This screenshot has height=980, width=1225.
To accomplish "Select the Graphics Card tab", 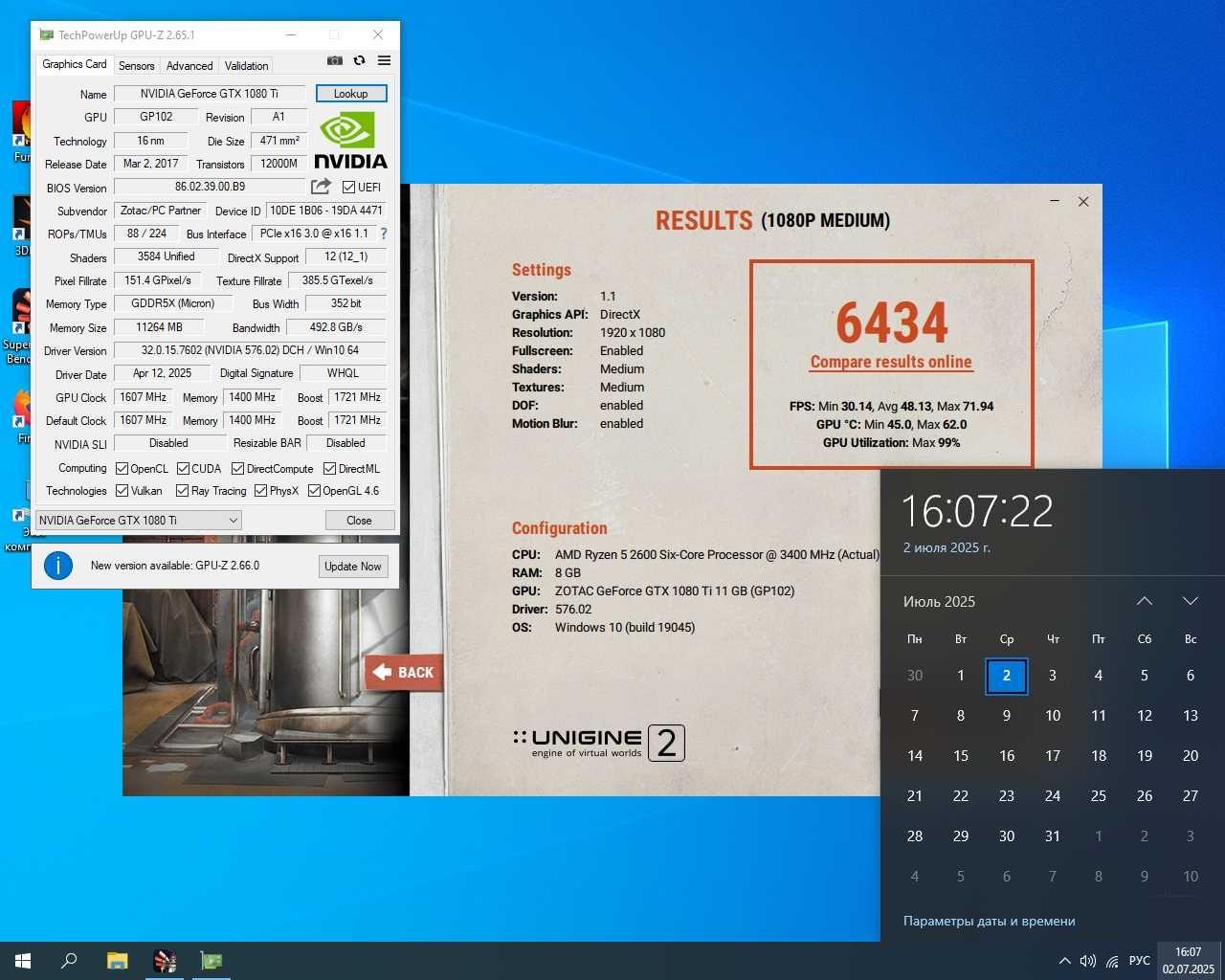I will [x=74, y=64].
